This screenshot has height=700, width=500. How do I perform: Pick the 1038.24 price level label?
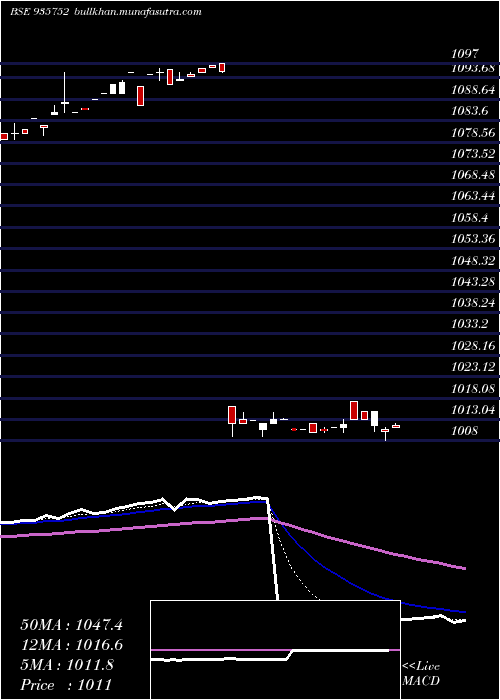tap(473, 303)
